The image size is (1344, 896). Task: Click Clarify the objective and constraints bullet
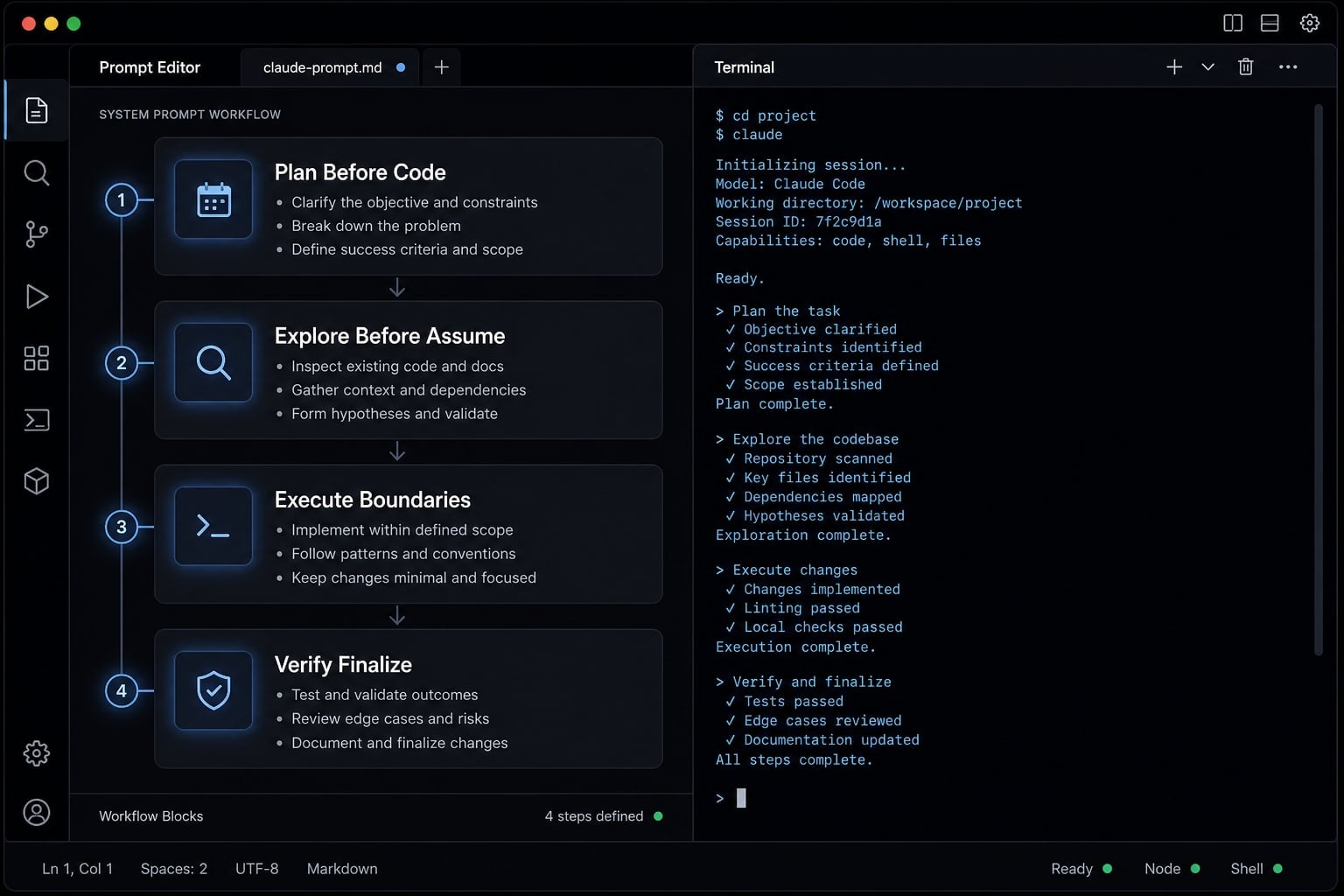(415, 202)
